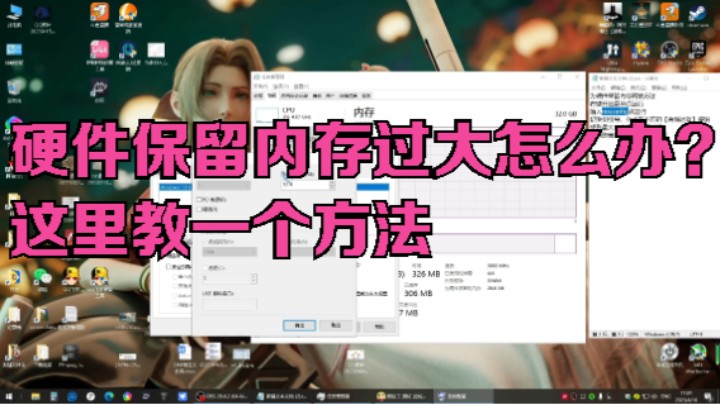This screenshot has height=404, width=720.
Task: Switch to Task Manager in the taskbar
Action: (342, 396)
